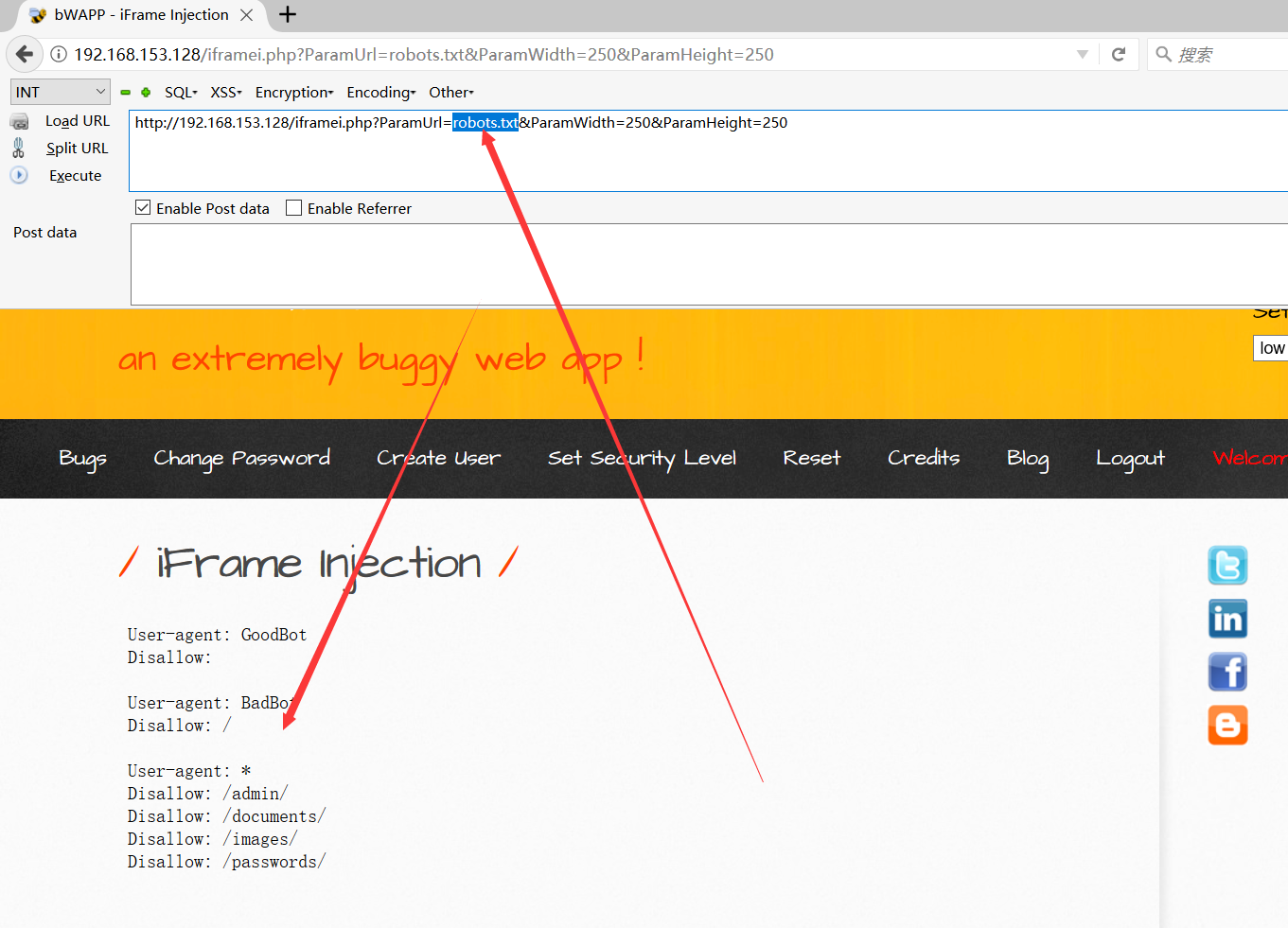Click the HackBar Execute play icon
This screenshot has height=928, width=1288.
pos(19,175)
